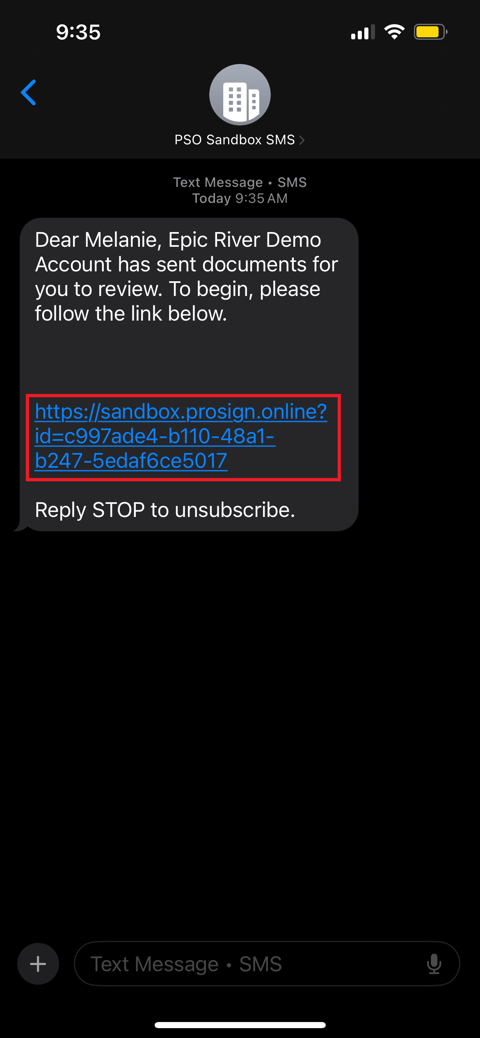Tap the cellular signal bars icon
This screenshot has width=480, height=1038.
[362, 32]
